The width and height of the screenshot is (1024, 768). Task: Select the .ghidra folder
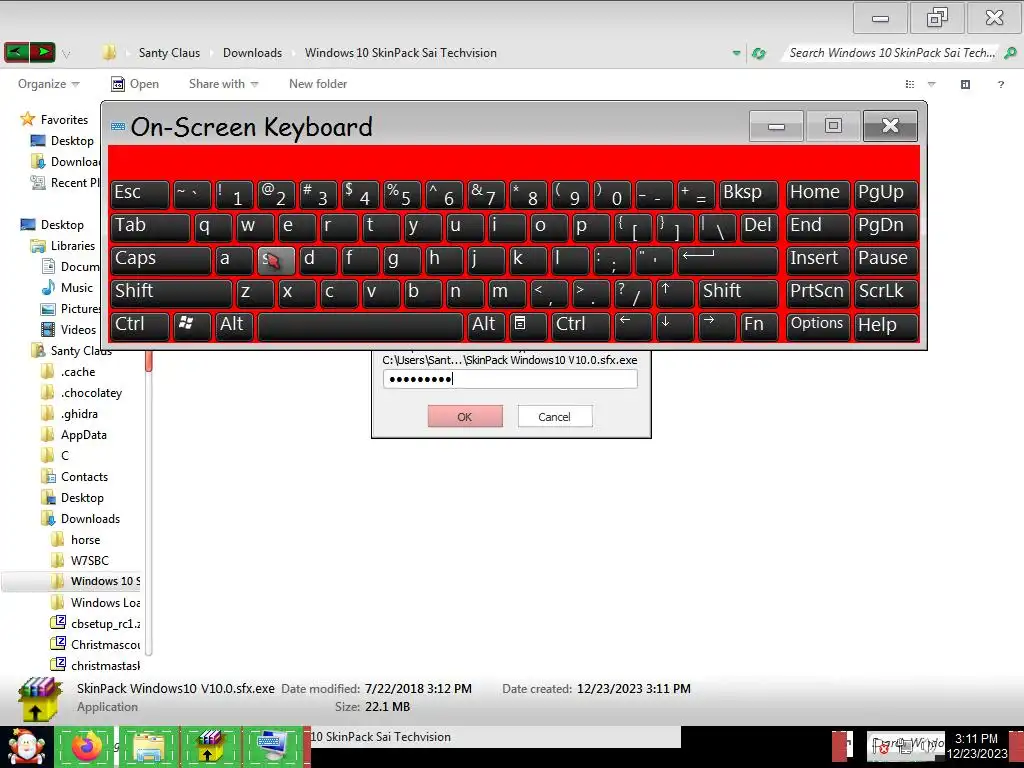(79, 413)
